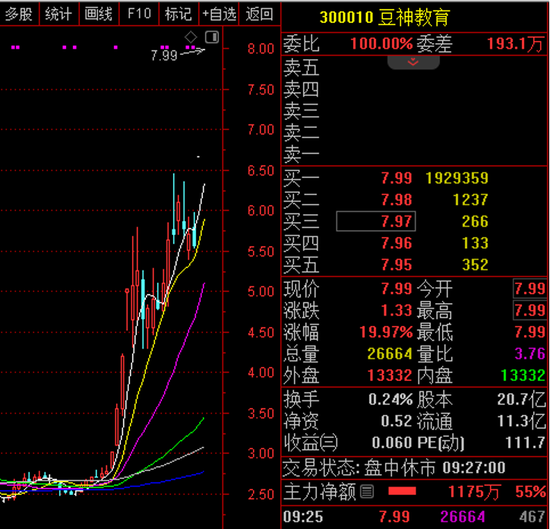Click the 标记 mark button
550x529 pixels.
pyautogui.click(x=179, y=14)
